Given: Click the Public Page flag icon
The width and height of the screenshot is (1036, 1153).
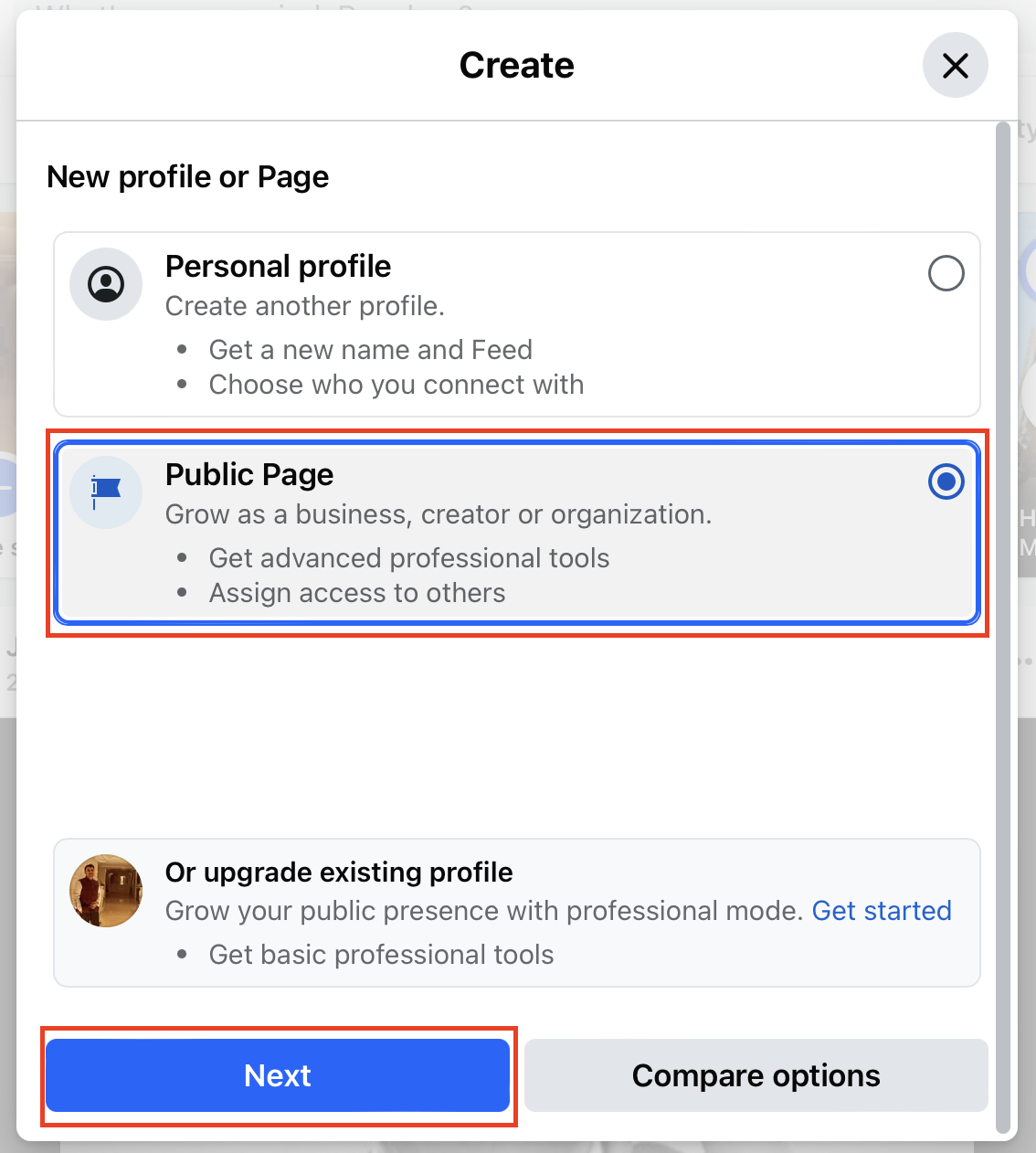Looking at the screenshot, I should pos(106,492).
